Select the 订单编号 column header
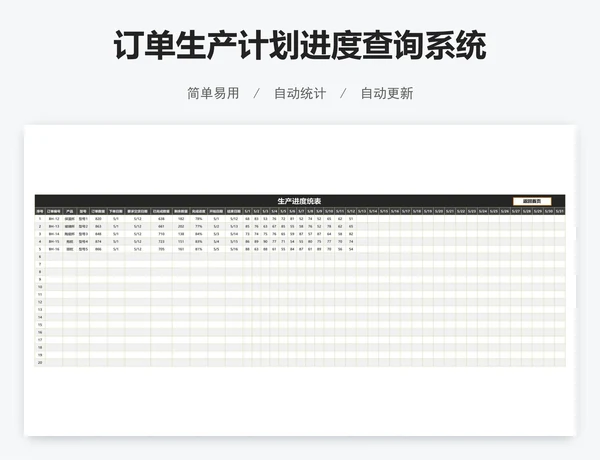 [54, 211]
